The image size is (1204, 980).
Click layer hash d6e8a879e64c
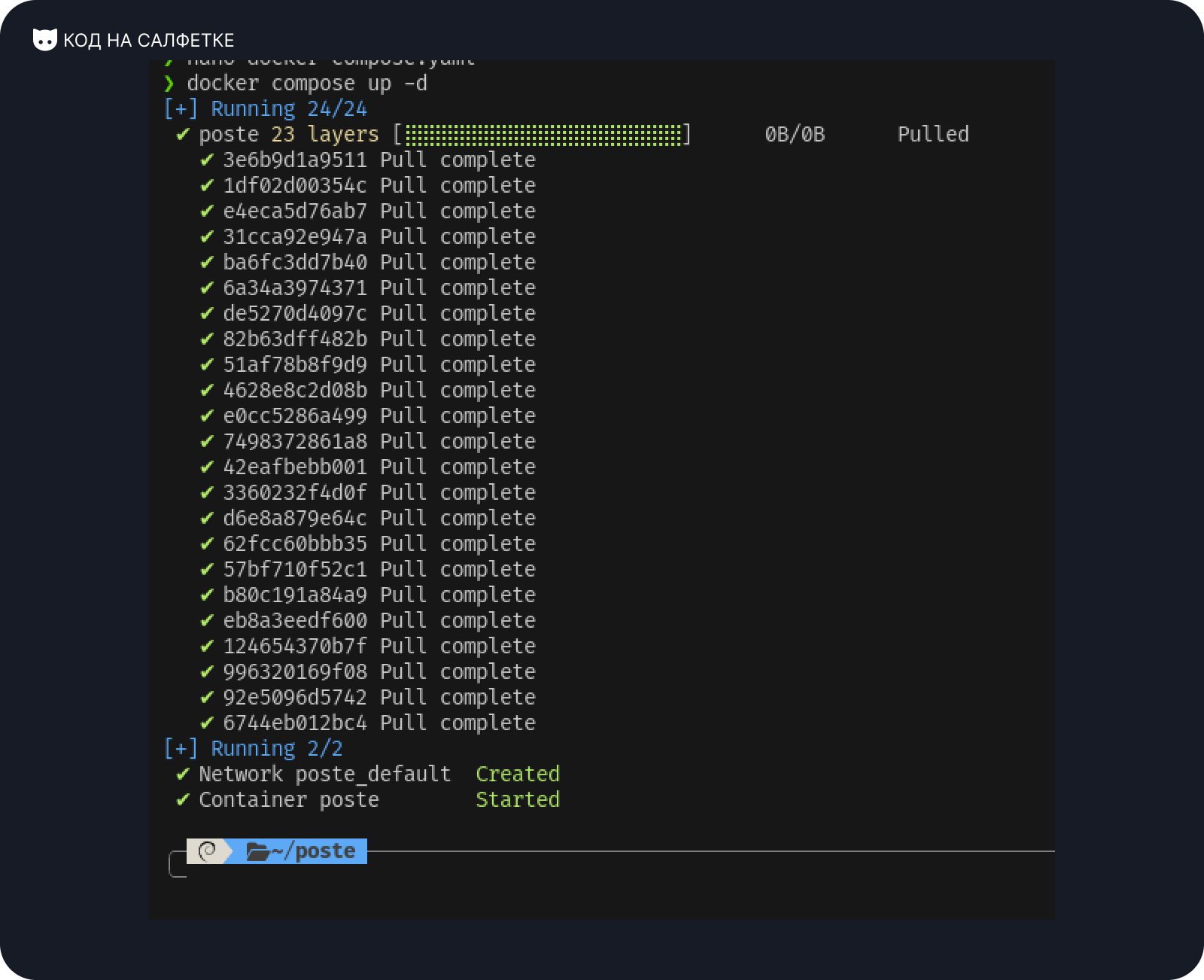pos(295,518)
